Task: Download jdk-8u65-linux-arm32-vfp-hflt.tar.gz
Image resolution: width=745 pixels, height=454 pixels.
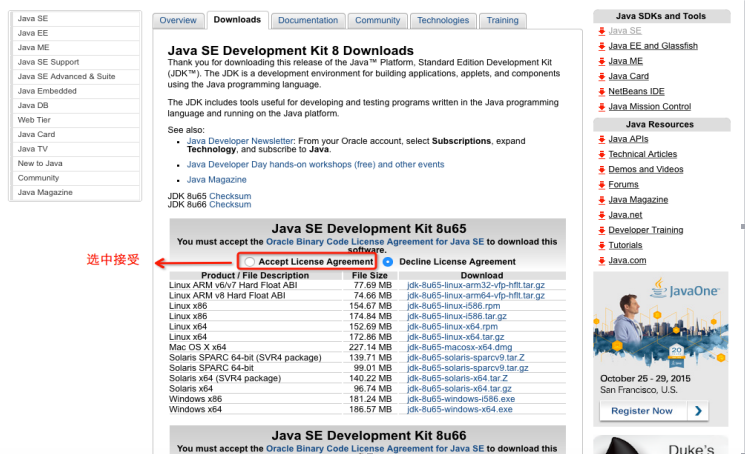Action: 476,285
